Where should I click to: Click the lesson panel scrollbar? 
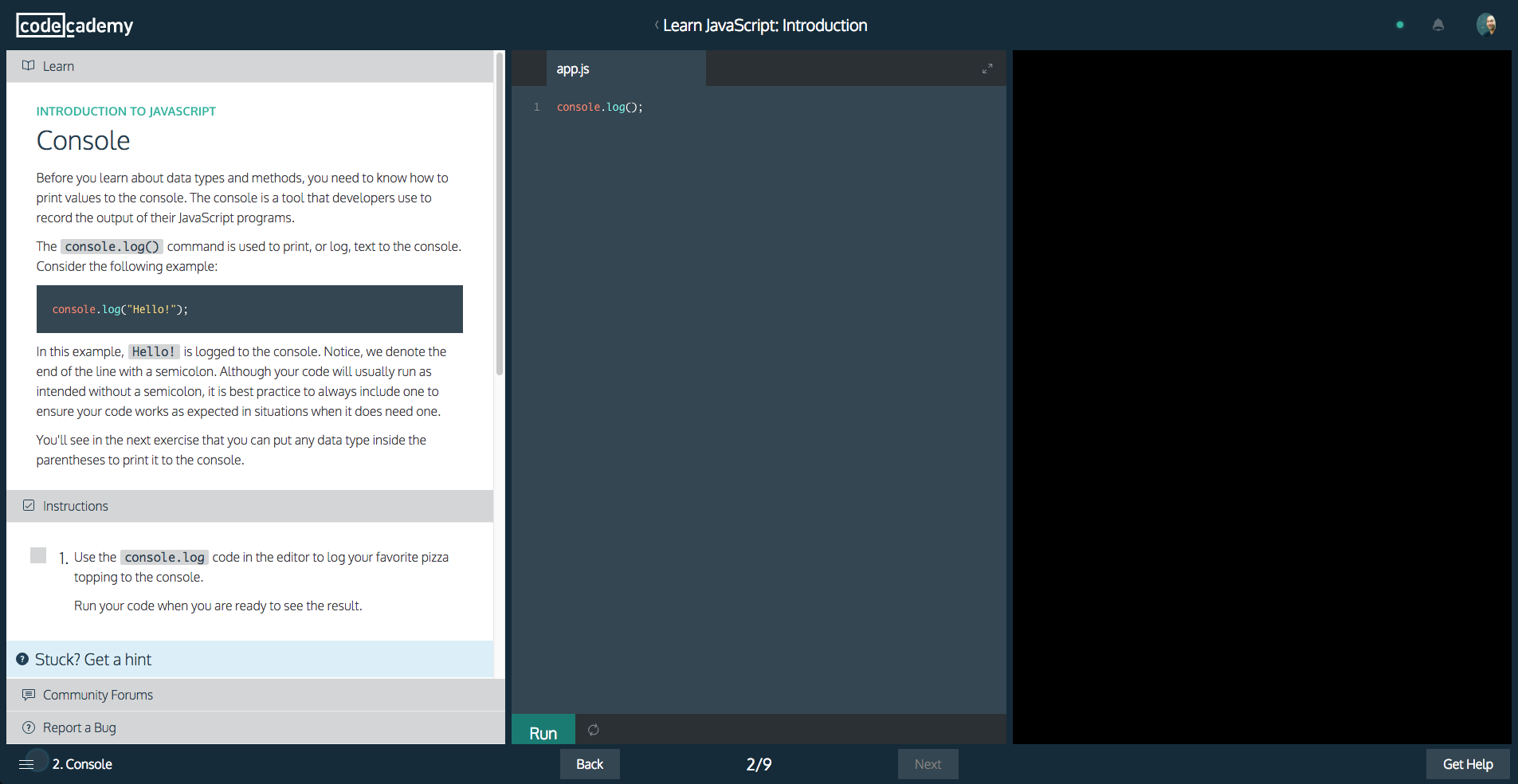pos(500,214)
